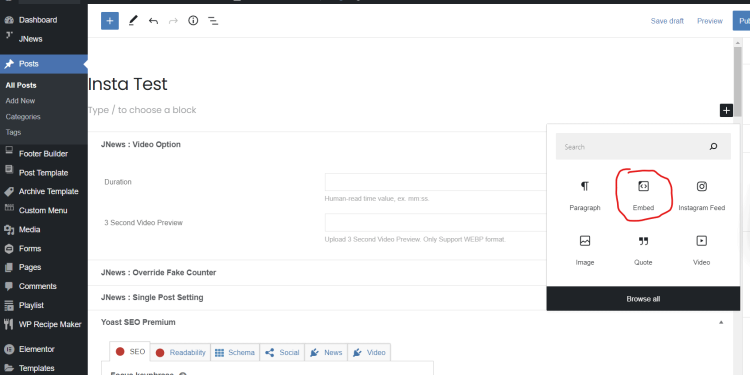
Task: Click the Yoast SEO Premium panel heading
Action: pos(138,322)
